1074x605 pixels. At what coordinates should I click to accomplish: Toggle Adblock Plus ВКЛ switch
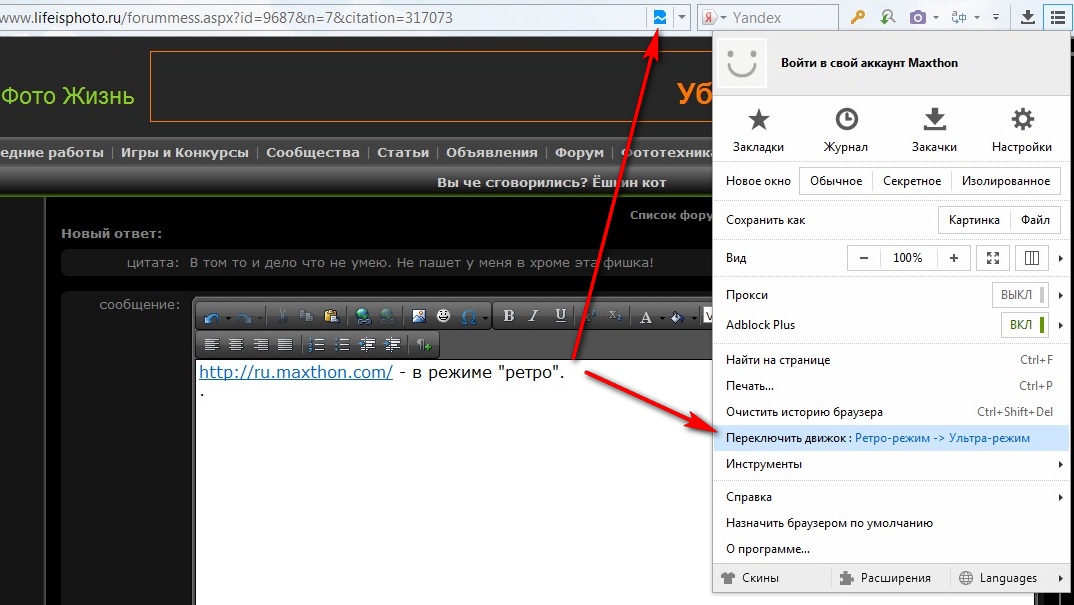[x=1022, y=325]
